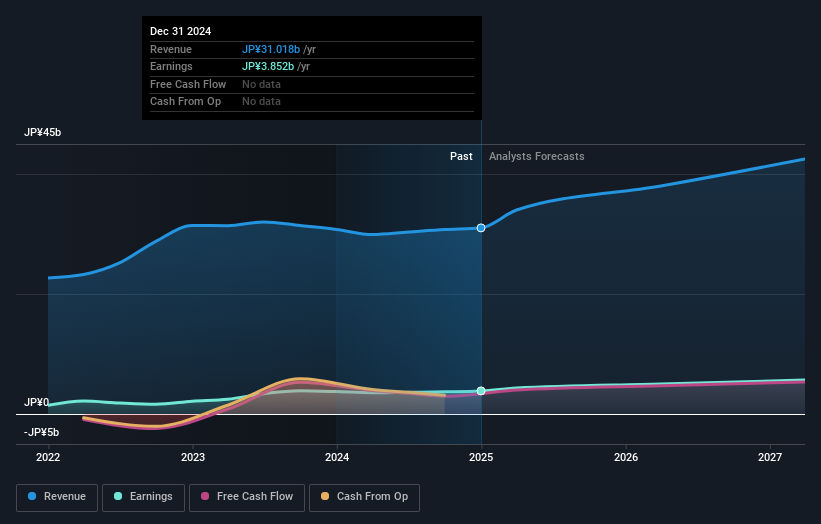Click the teal Earnings legend dot
The height and width of the screenshot is (524, 821).
pos(118,496)
